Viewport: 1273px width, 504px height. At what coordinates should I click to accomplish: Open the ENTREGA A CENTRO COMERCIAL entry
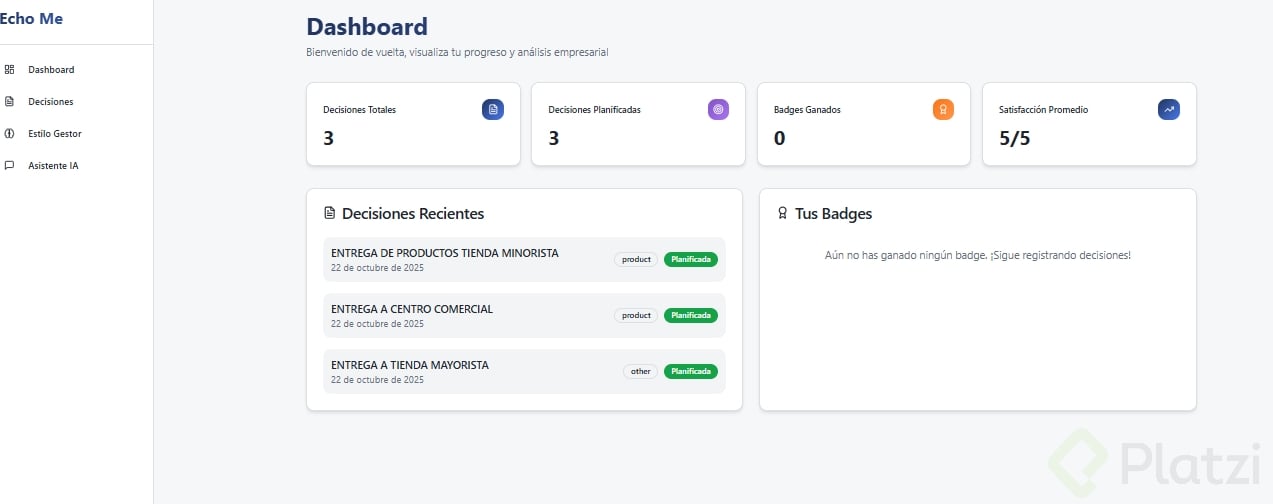point(412,309)
